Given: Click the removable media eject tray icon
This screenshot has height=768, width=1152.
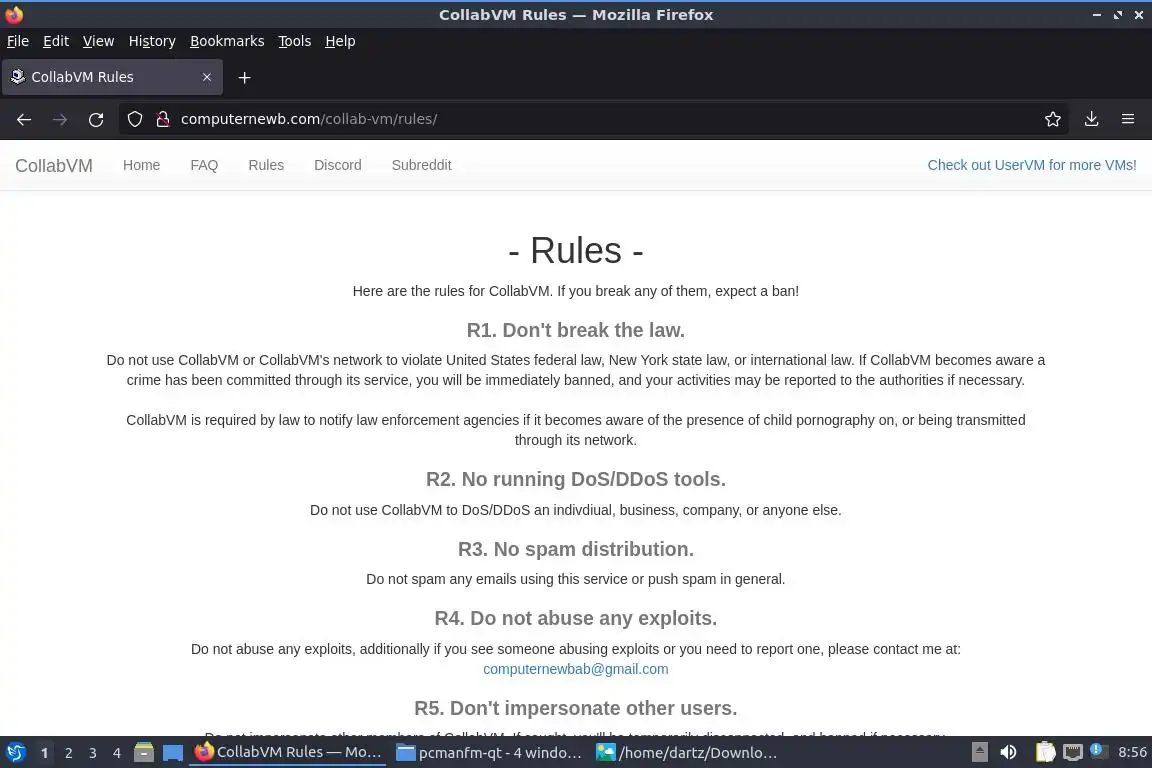Looking at the screenshot, I should coord(979,753).
